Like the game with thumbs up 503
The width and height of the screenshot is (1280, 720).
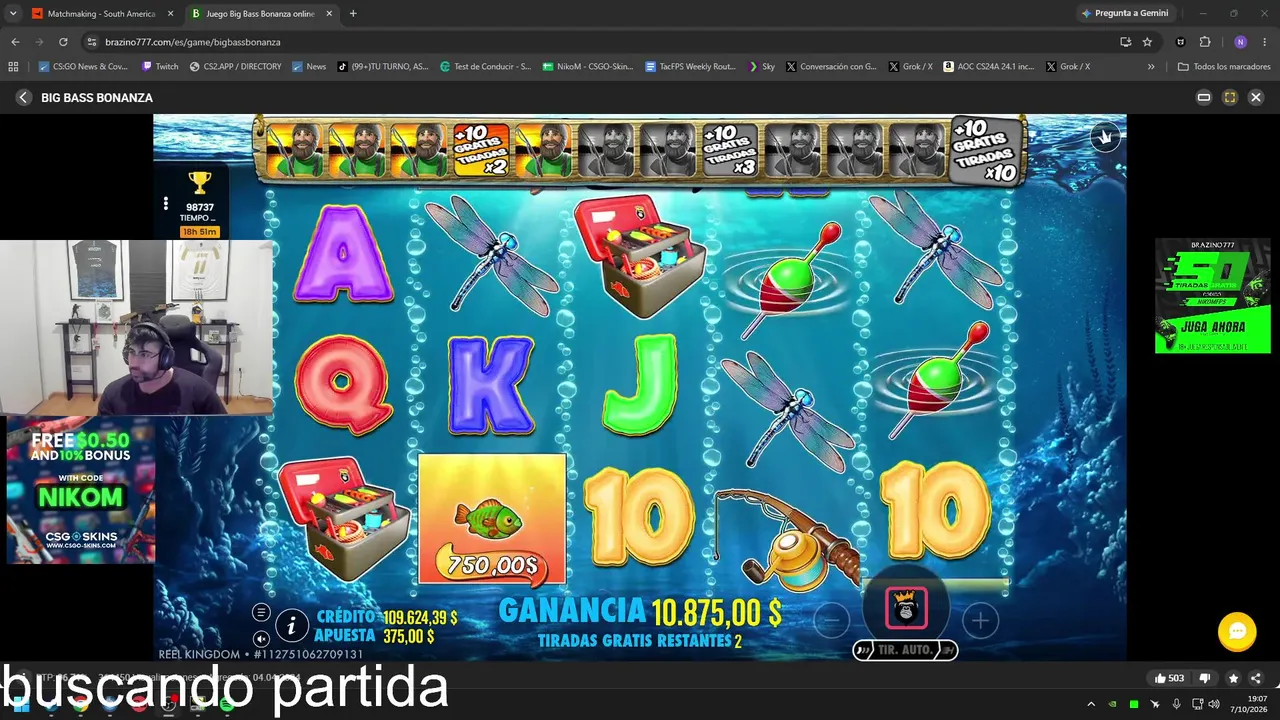pyautogui.click(x=1169, y=678)
